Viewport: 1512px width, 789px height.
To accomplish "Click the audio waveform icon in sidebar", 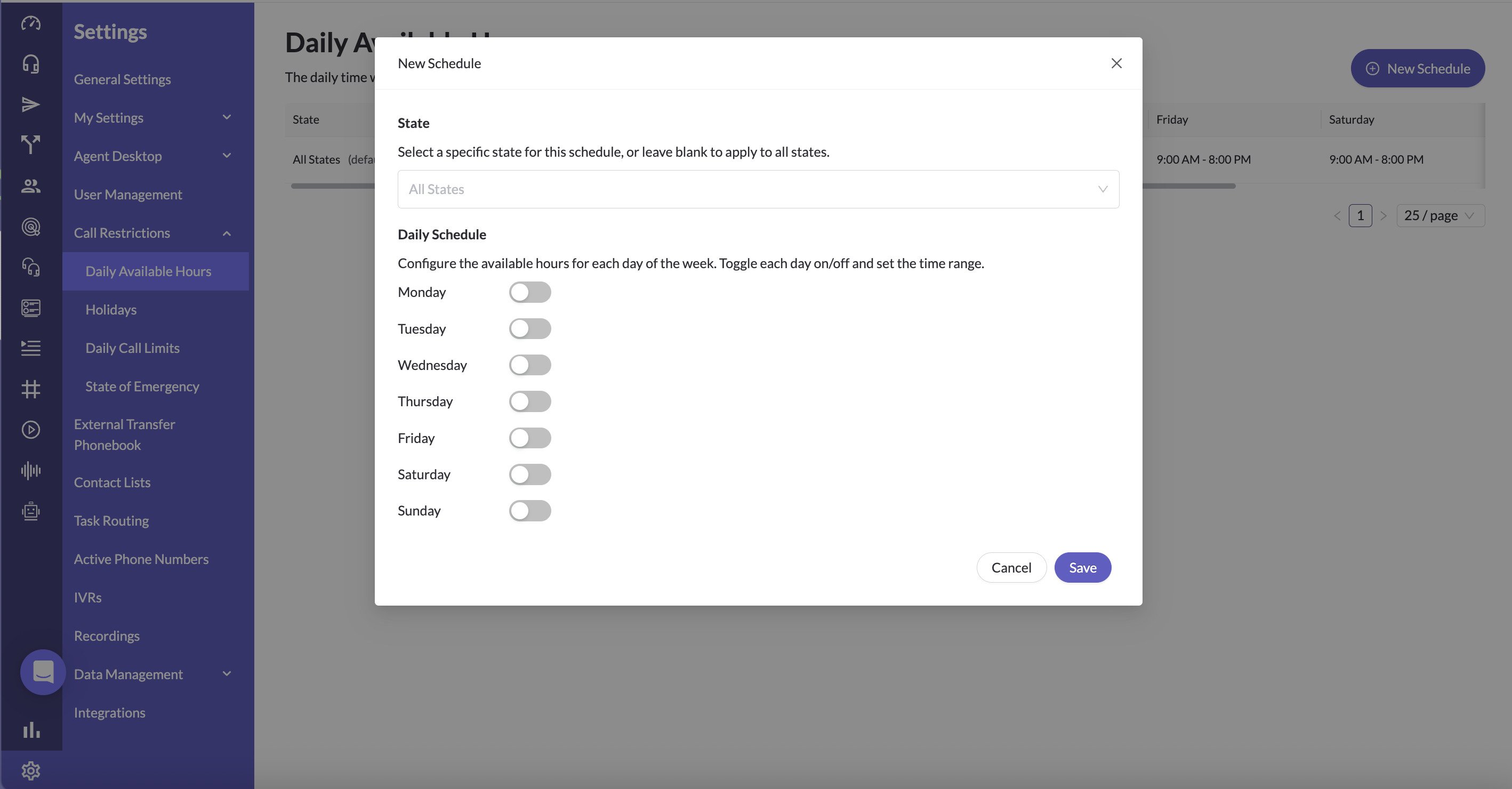I will (x=30, y=470).
